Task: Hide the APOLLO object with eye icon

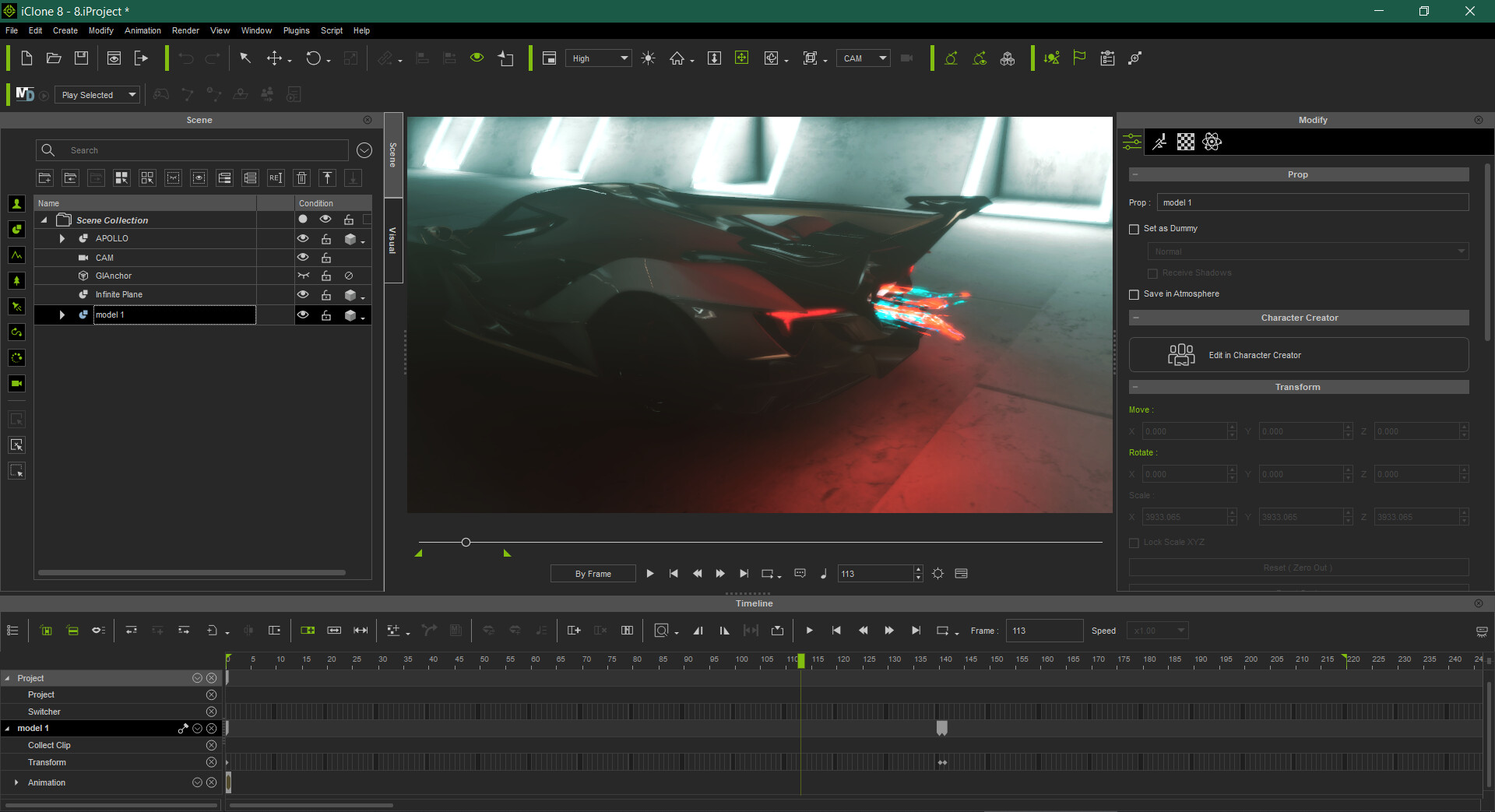Action: (303, 239)
